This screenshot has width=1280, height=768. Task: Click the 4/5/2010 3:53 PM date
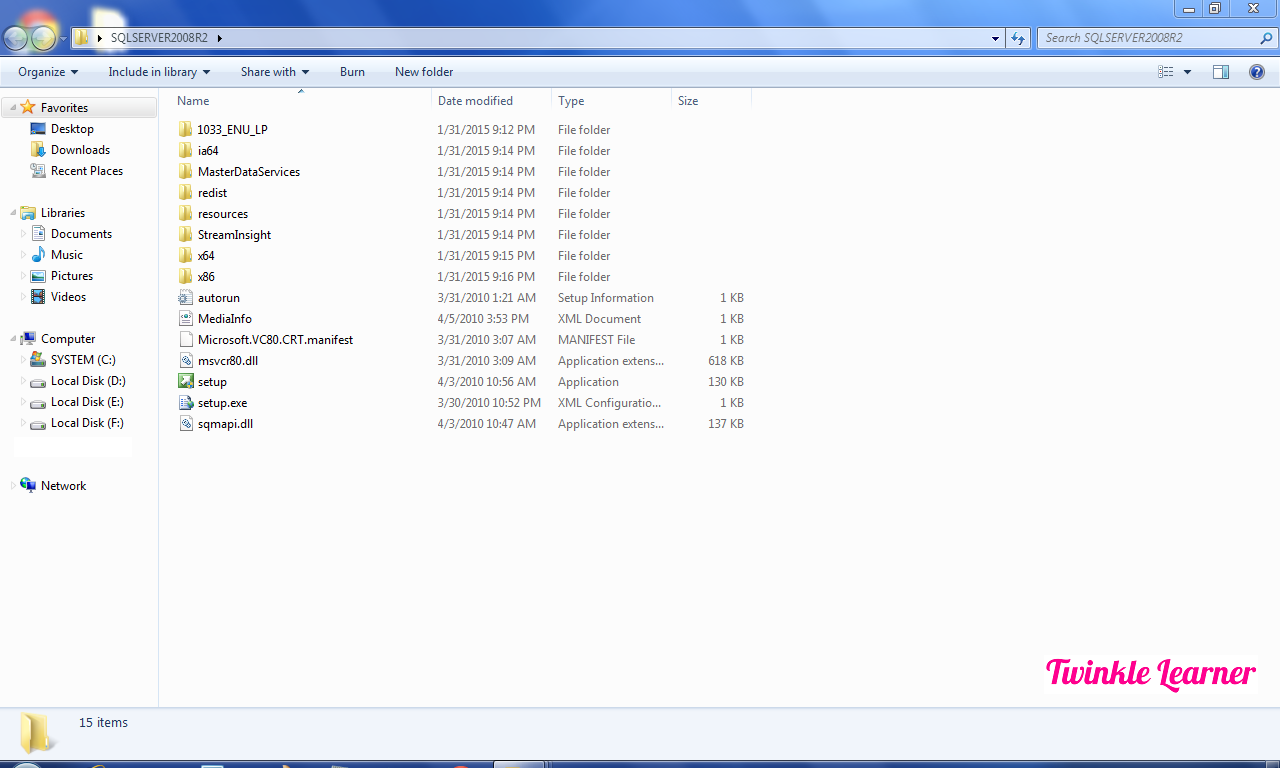pos(485,319)
